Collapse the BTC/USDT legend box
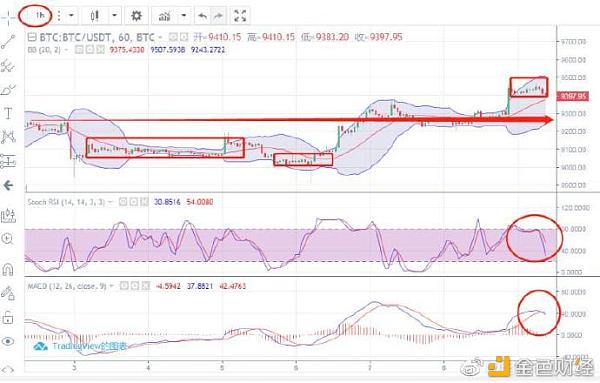This screenshot has width=600, height=383. (x=33, y=37)
